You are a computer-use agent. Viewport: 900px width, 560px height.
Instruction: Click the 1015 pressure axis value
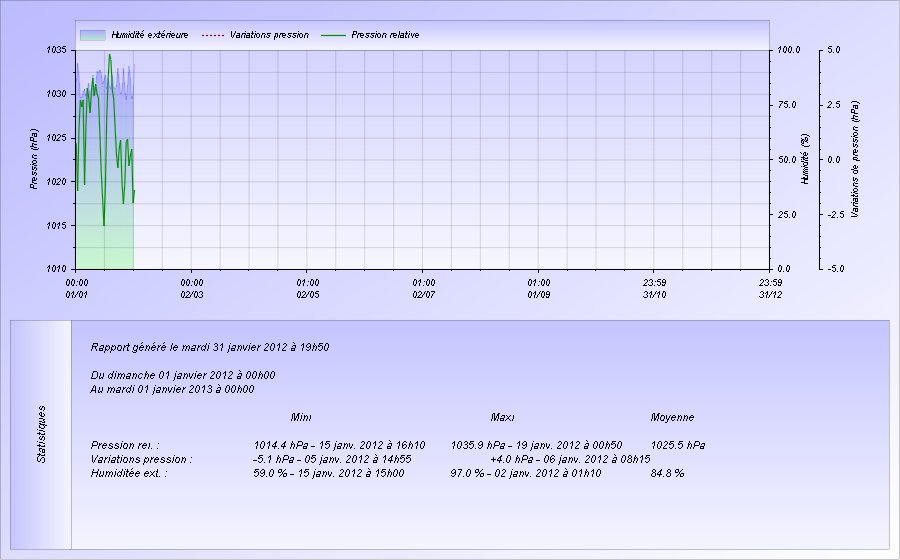tap(56, 225)
